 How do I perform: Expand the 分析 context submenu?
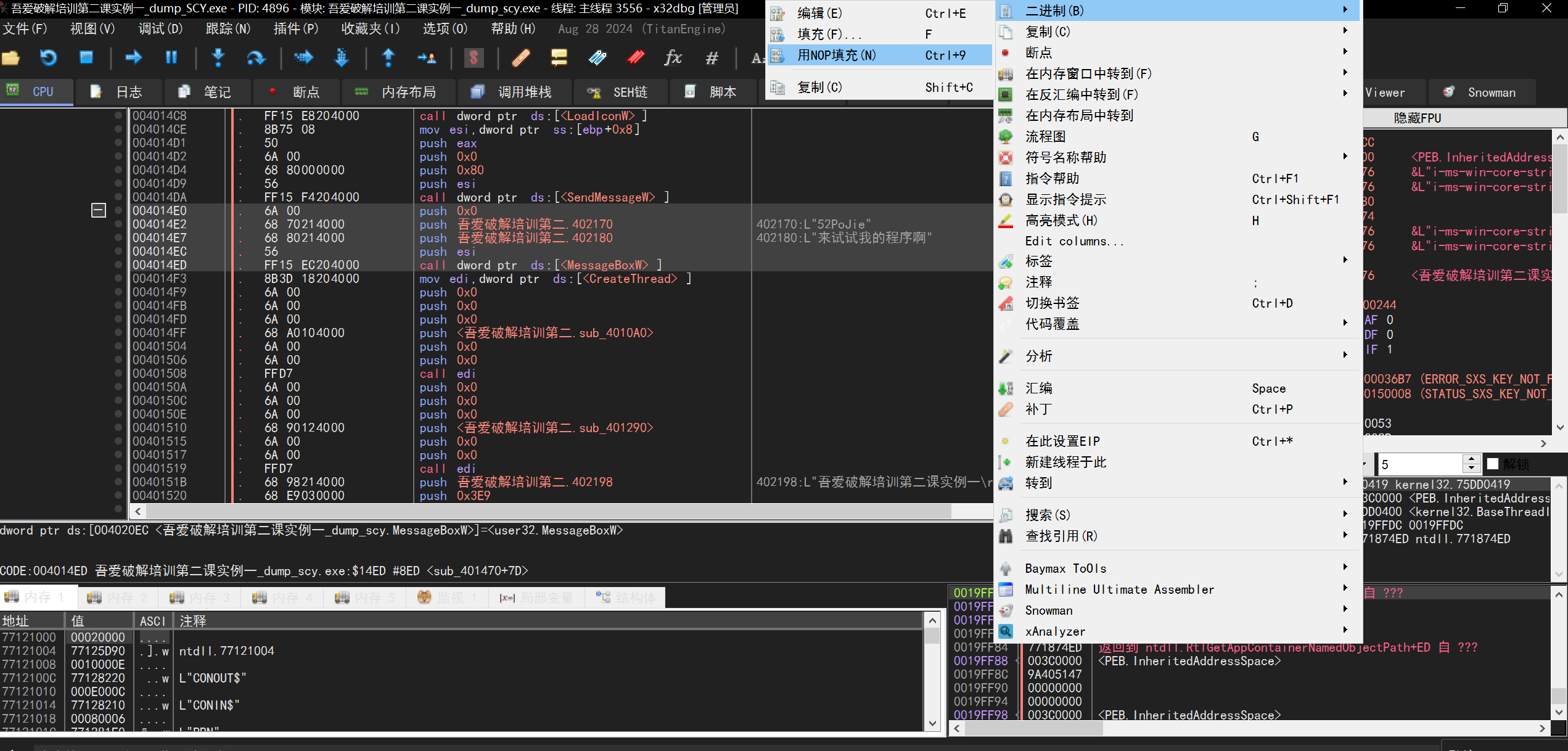1178,356
